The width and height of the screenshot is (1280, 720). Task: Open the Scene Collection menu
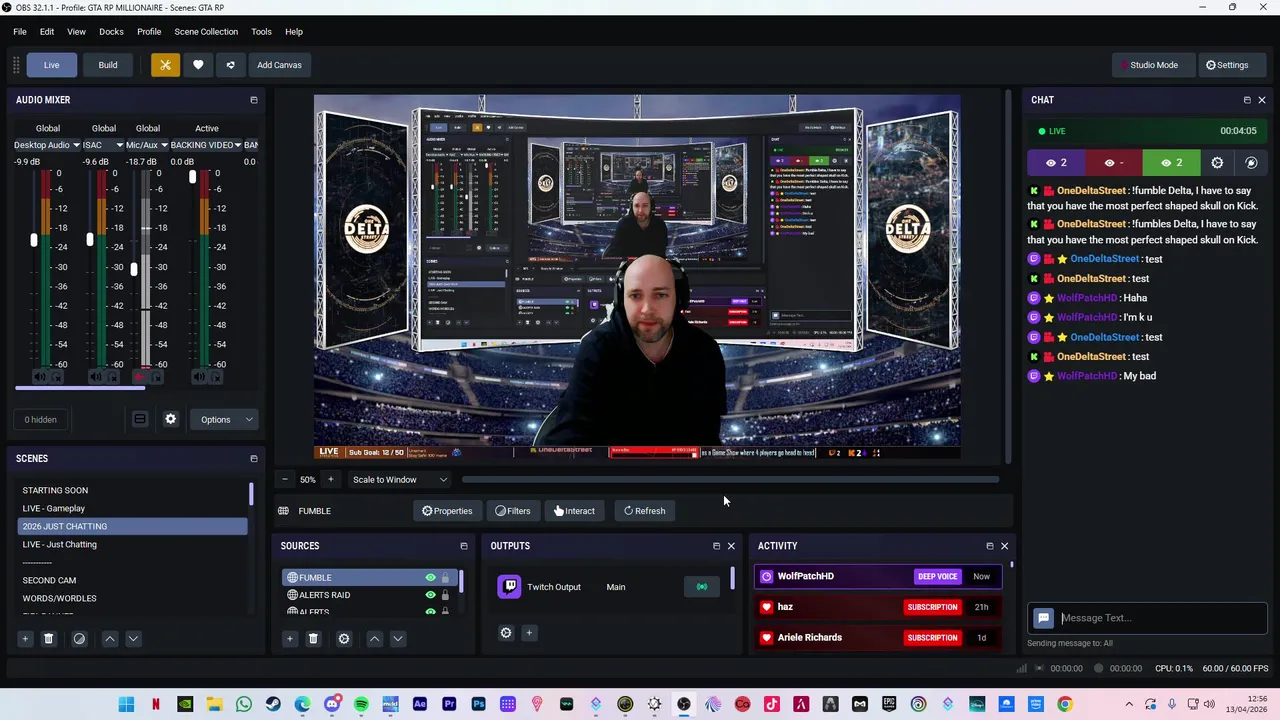click(206, 32)
